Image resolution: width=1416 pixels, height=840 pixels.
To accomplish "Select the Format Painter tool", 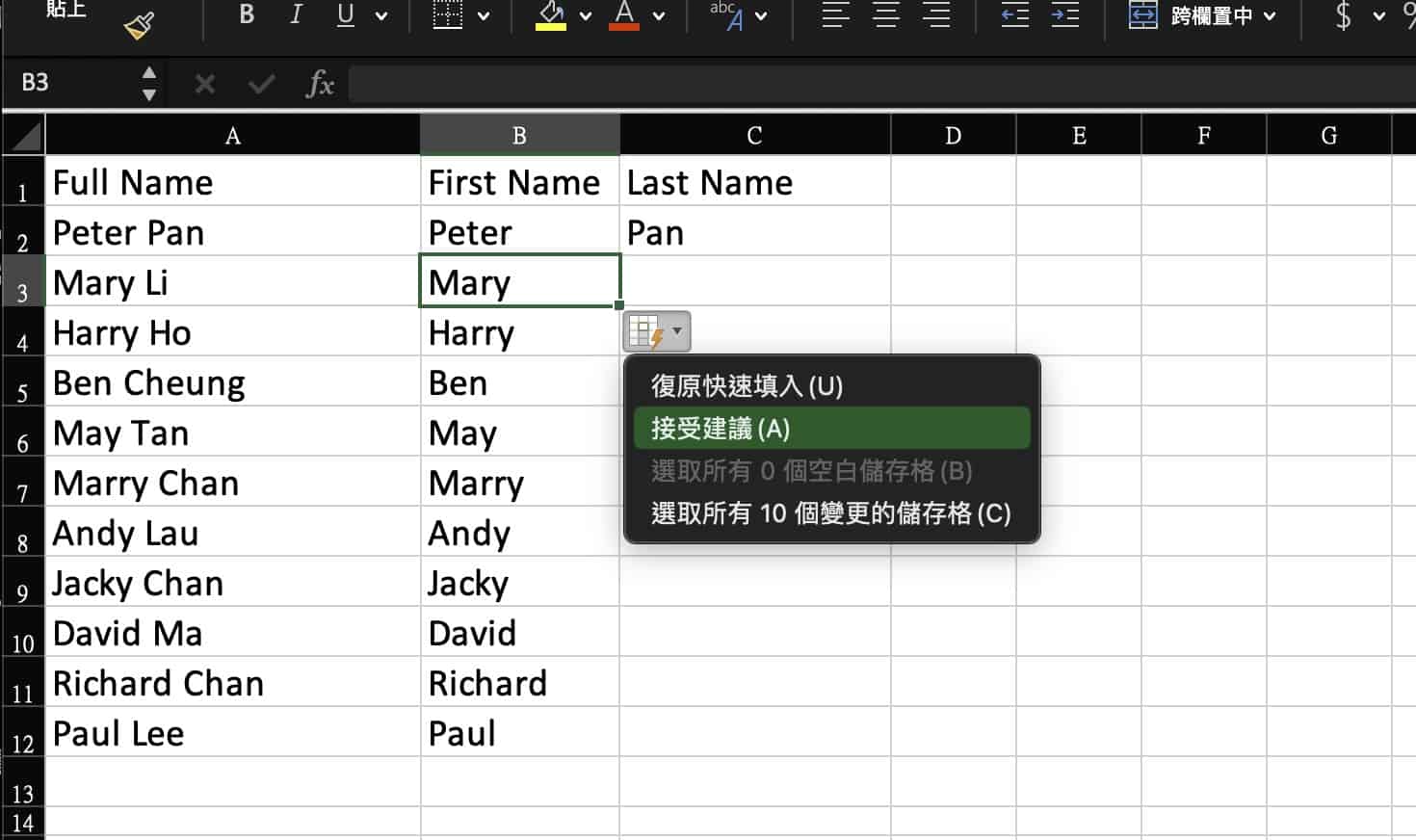I will pos(136,24).
